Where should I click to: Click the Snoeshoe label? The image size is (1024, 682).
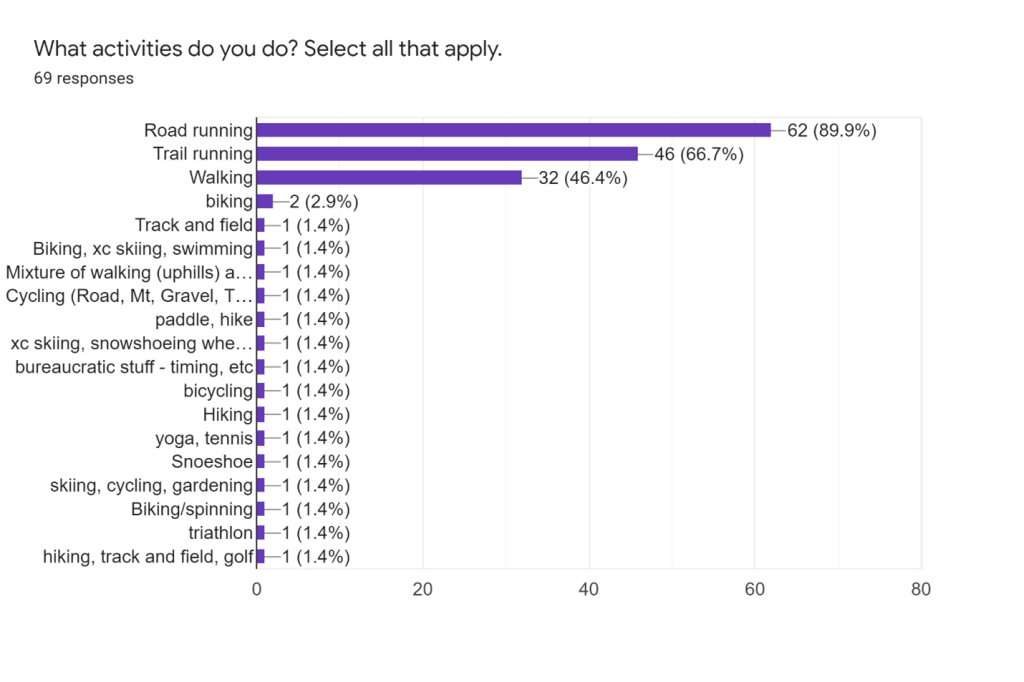point(212,462)
